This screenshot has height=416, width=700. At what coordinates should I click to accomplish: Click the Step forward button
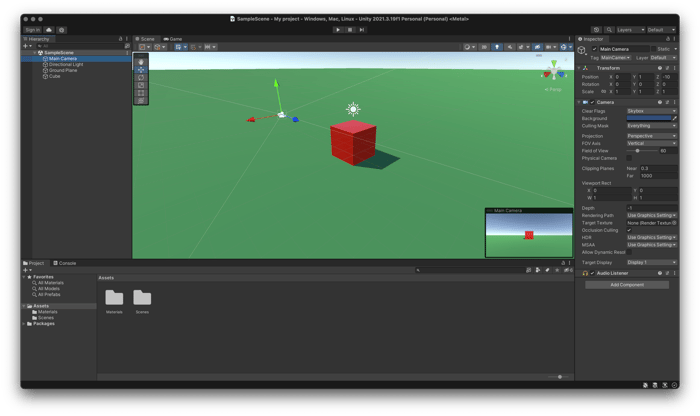[362, 30]
